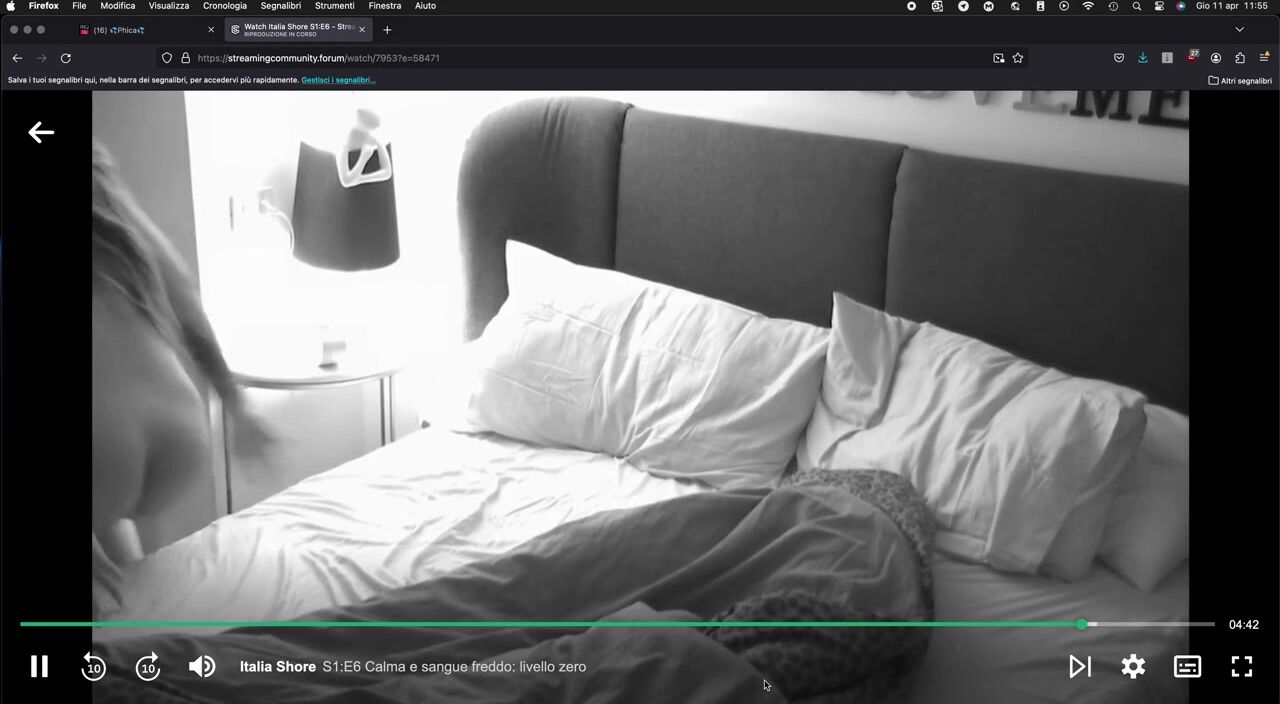Save the page to Pocket

(1119, 58)
